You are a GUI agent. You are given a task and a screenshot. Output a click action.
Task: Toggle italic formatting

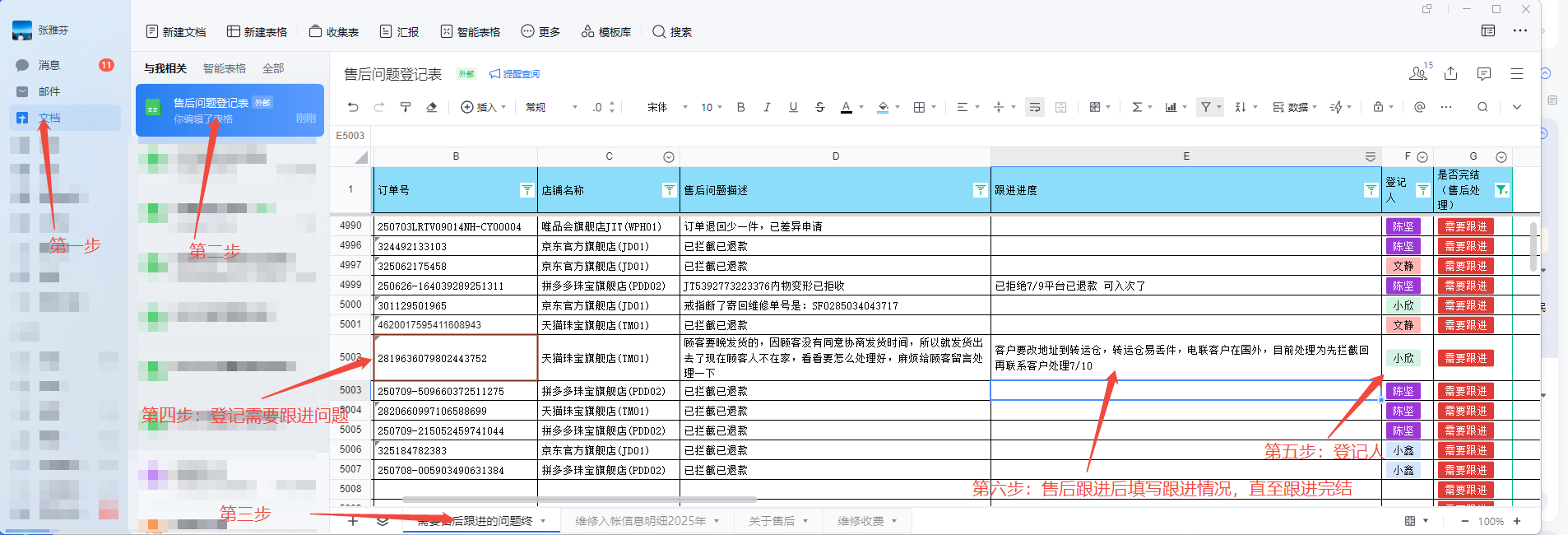[767, 107]
